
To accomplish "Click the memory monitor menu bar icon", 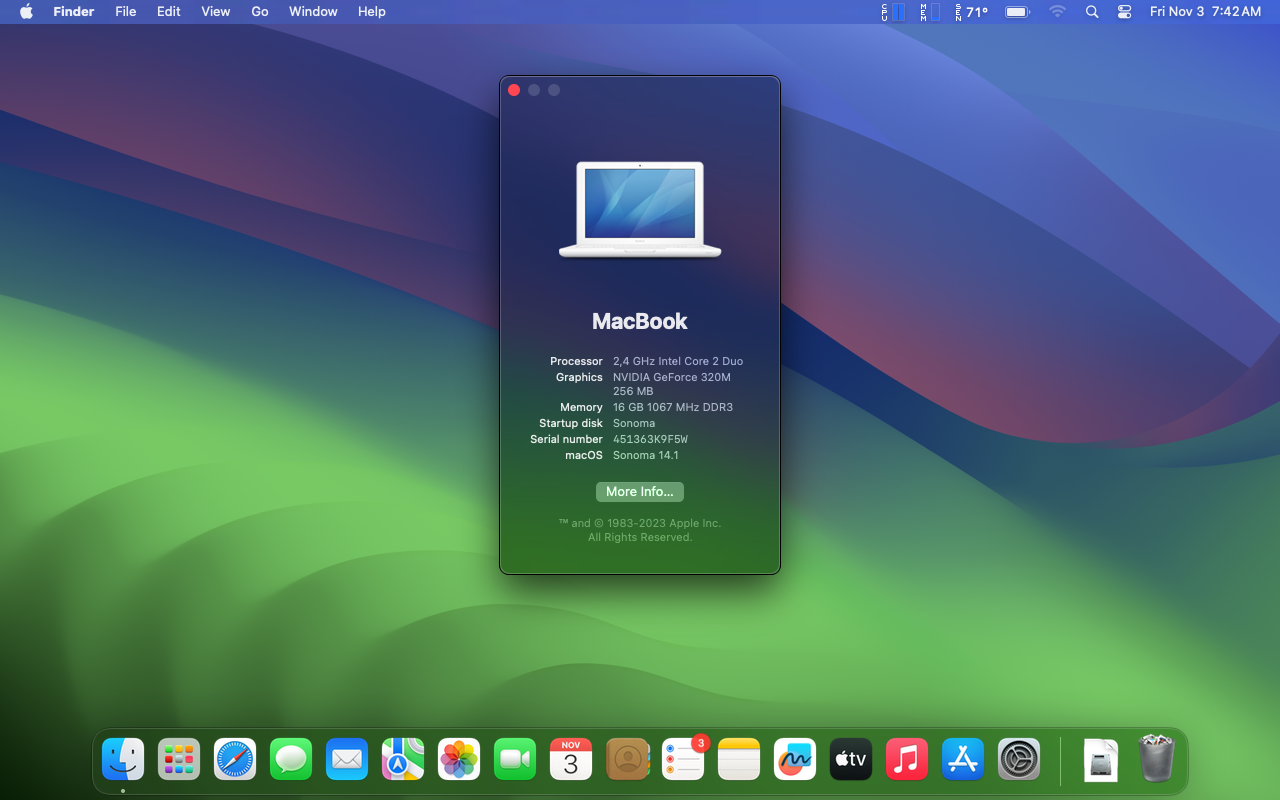I will coord(930,12).
